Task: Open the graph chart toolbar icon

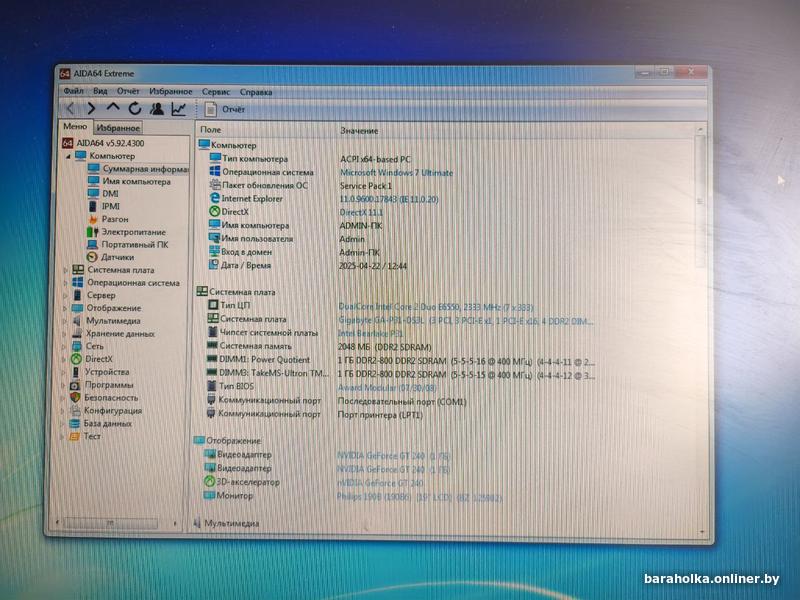Action: click(179, 108)
